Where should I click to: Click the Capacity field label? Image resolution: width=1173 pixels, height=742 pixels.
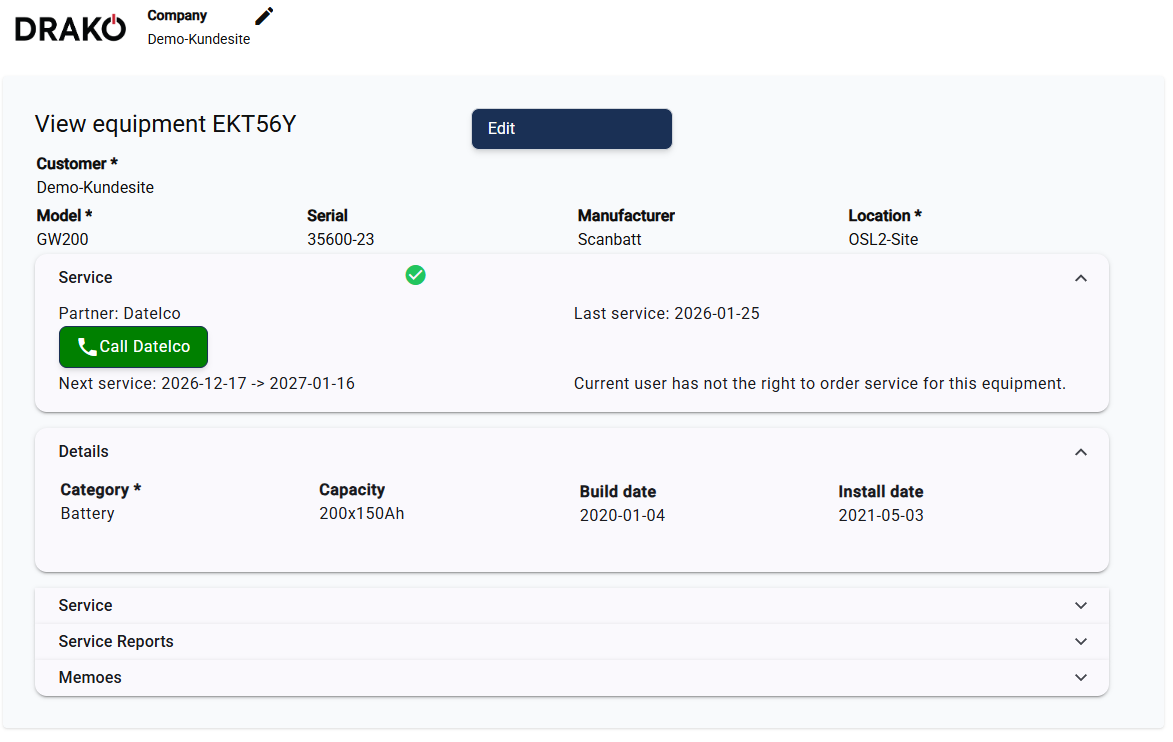tap(352, 490)
